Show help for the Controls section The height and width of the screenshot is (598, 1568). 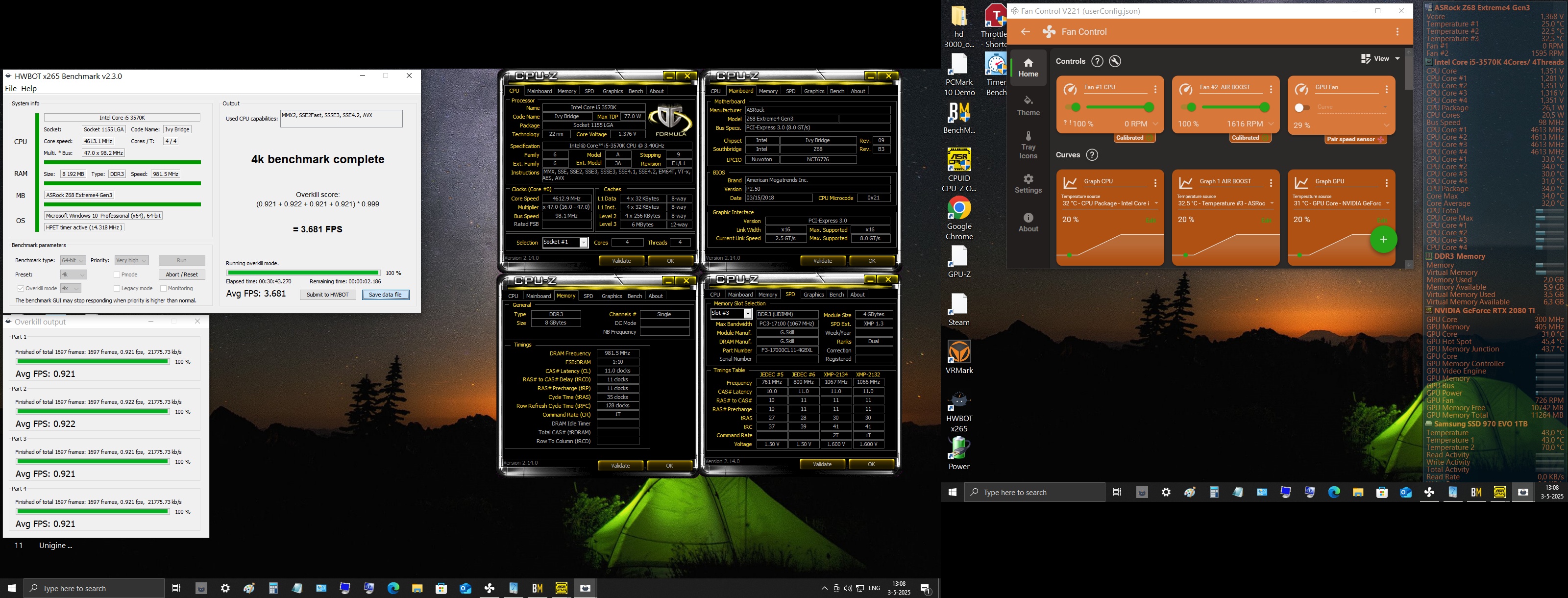click(1097, 61)
